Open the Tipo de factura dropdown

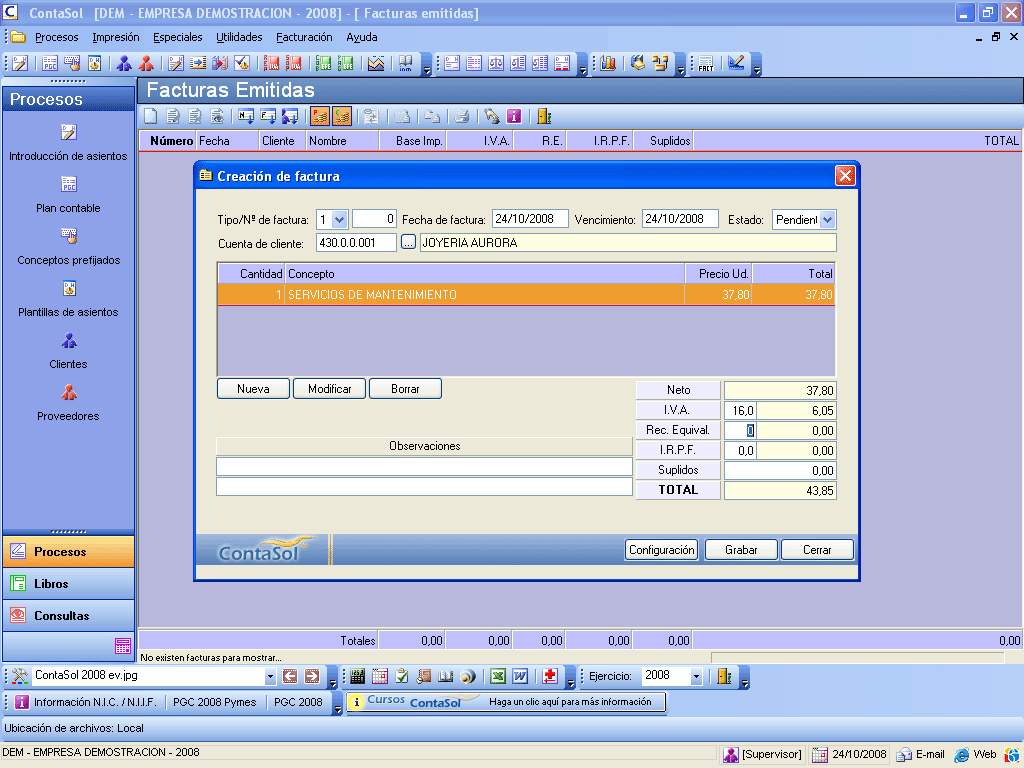pyautogui.click(x=339, y=220)
